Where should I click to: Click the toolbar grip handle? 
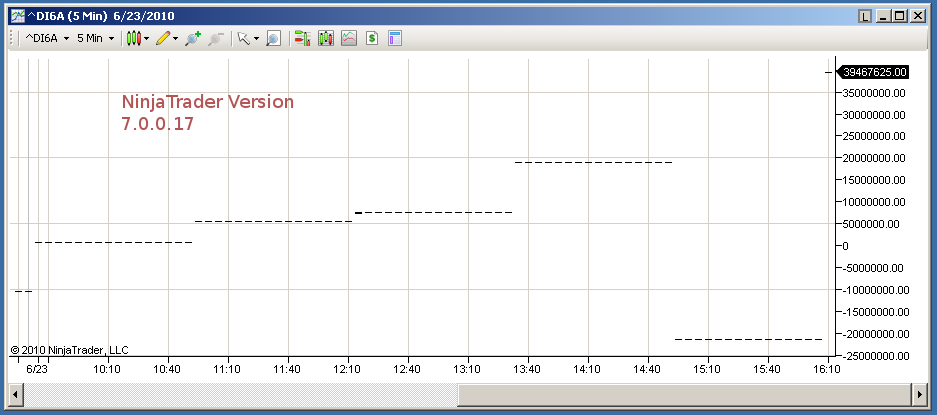point(11,38)
